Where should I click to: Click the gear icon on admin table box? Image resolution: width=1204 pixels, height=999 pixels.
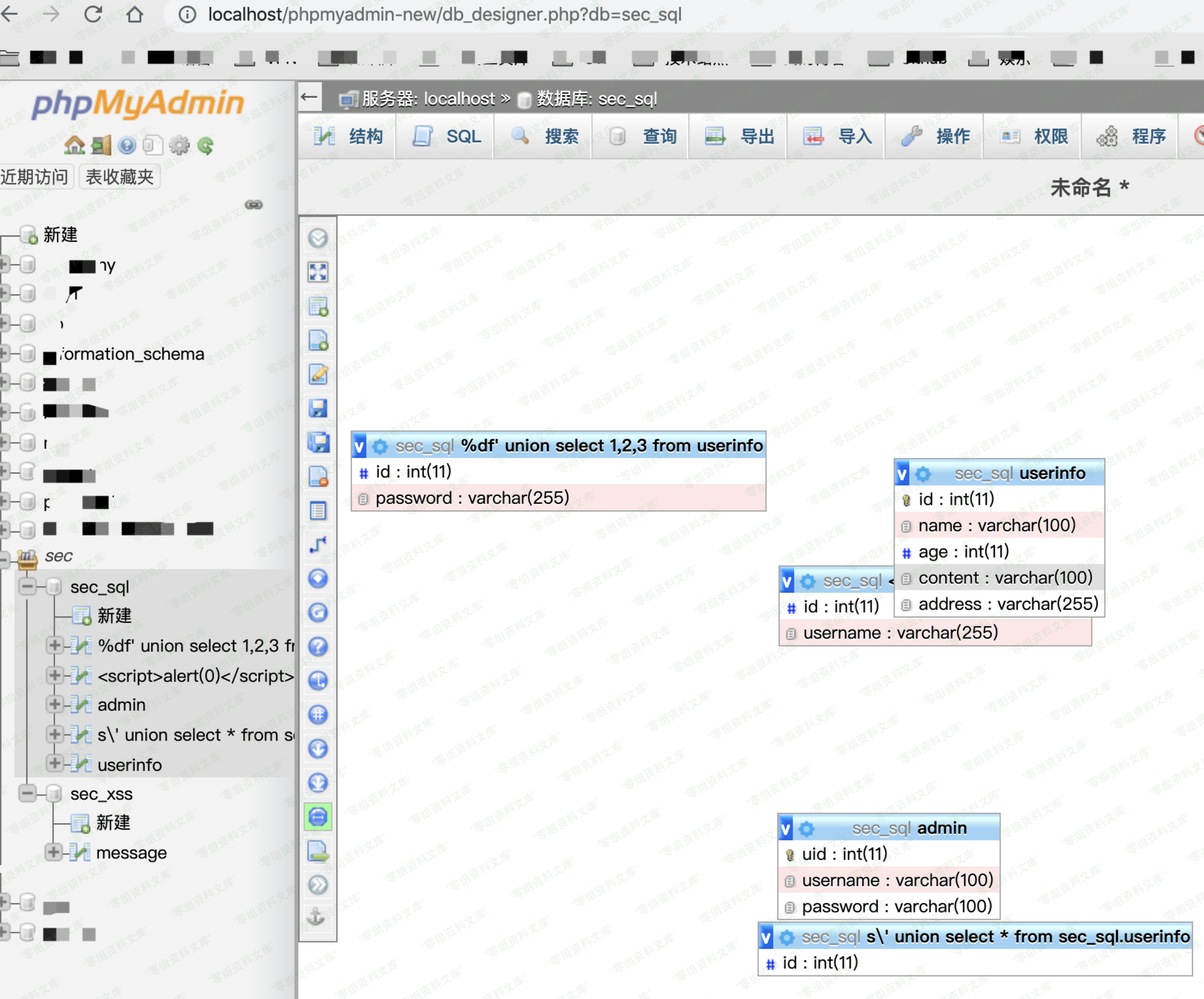point(807,829)
